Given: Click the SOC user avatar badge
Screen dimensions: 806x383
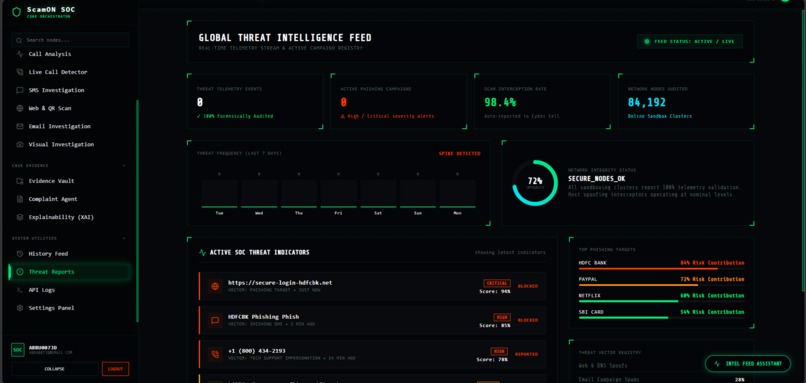Looking at the screenshot, I should point(17,350).
